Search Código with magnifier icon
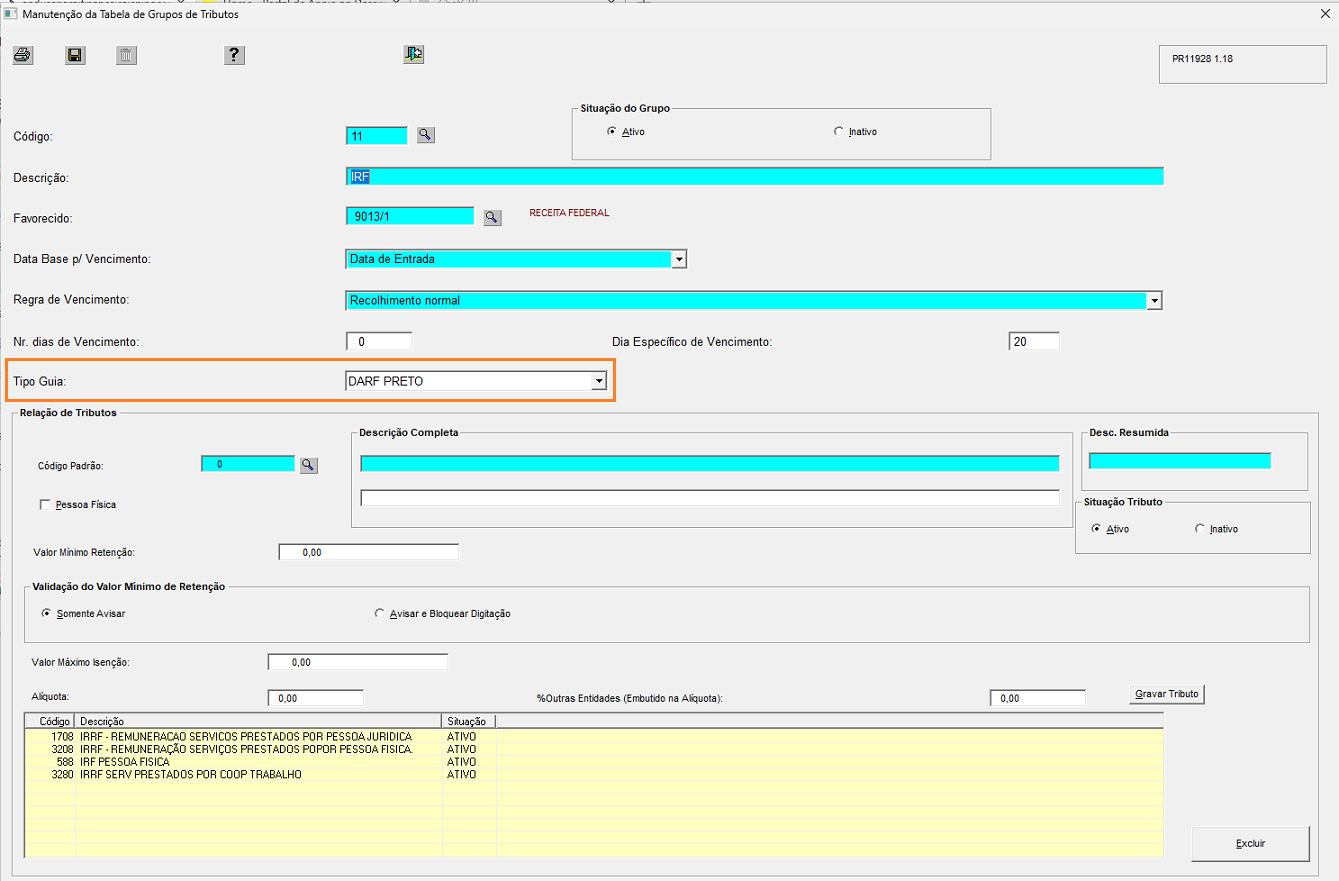 pyautogui.click(x=426, y=135)
